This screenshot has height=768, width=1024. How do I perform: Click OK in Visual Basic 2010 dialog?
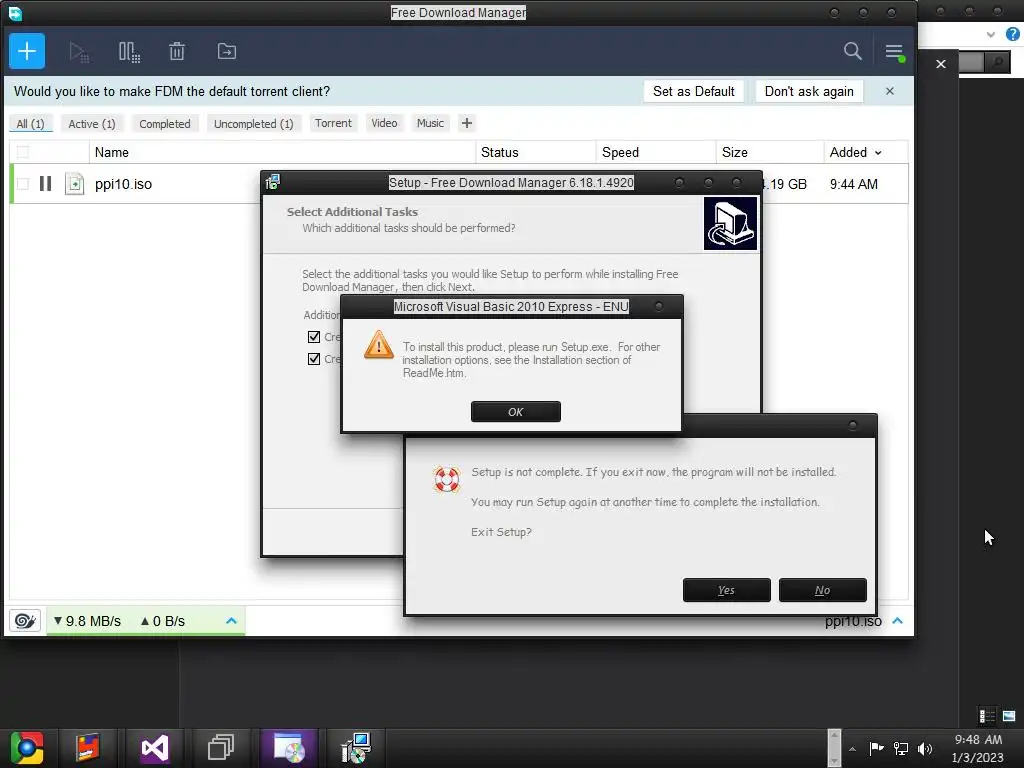pos(515,411)
